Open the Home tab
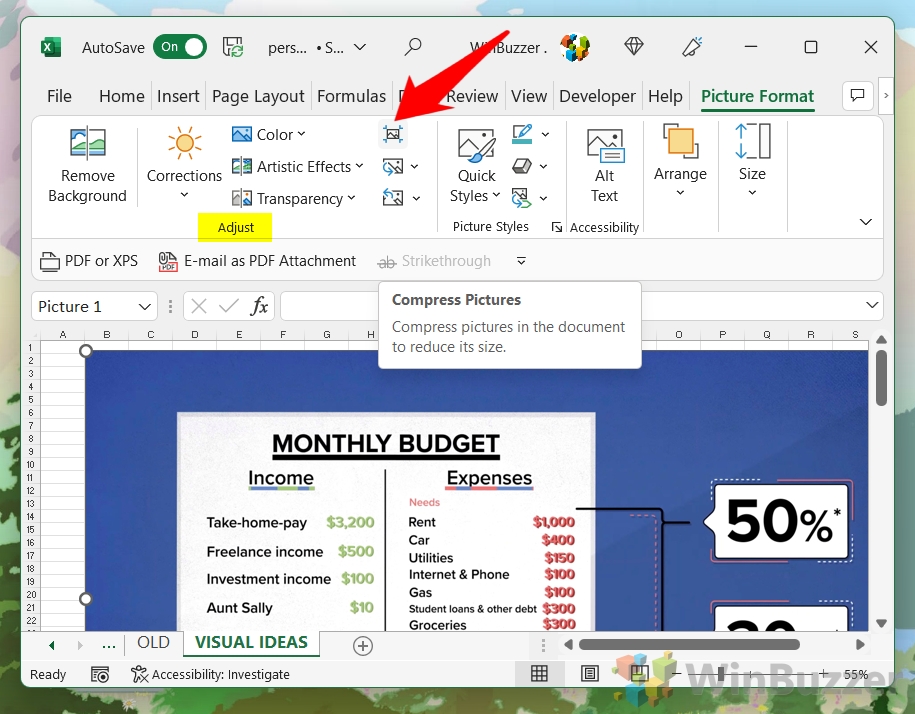The height and width of the screenshot is (714, 915). 121,96
